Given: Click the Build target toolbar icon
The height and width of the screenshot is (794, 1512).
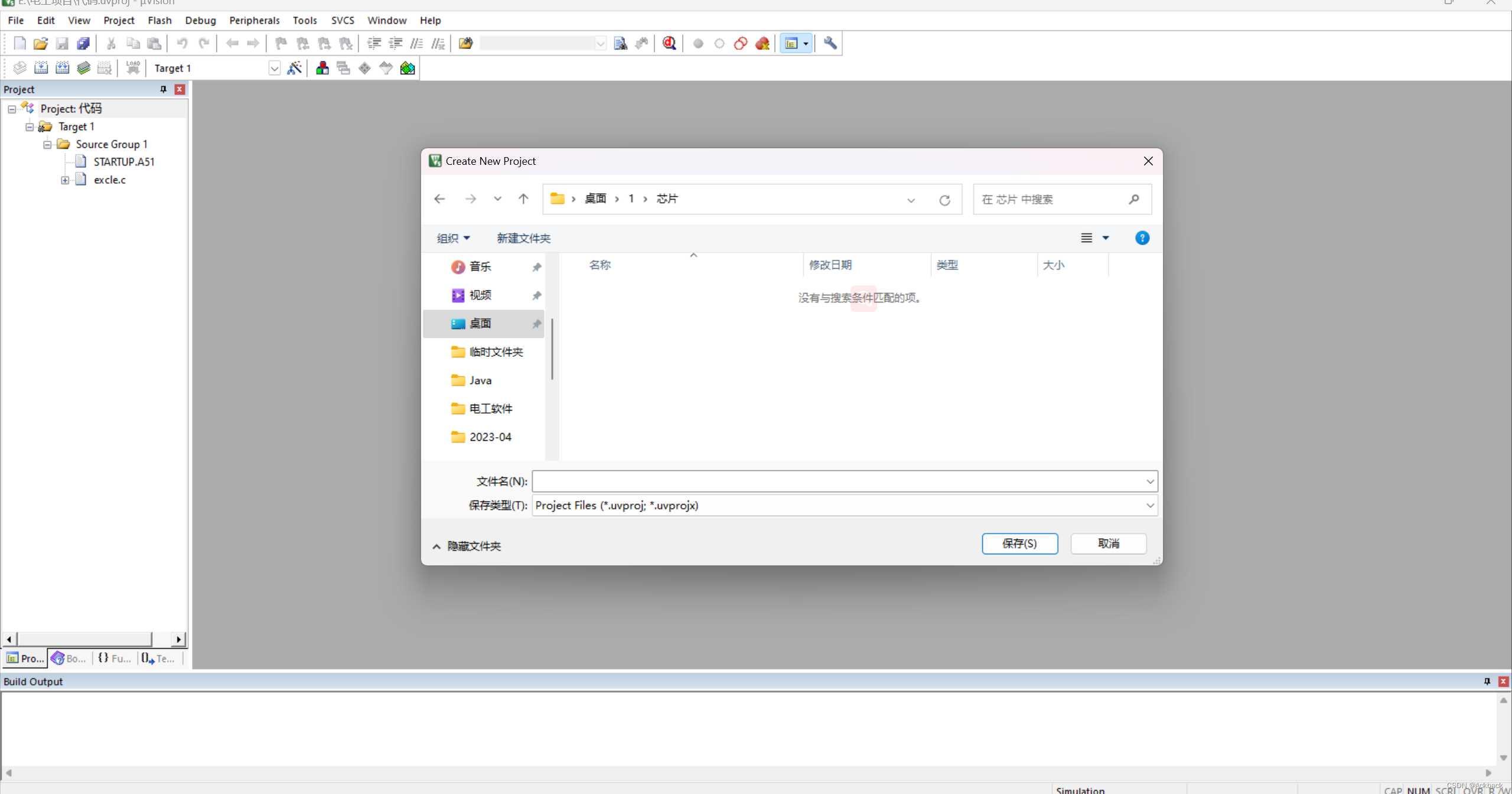Looking at the screenshot, I should click(41, 68).
